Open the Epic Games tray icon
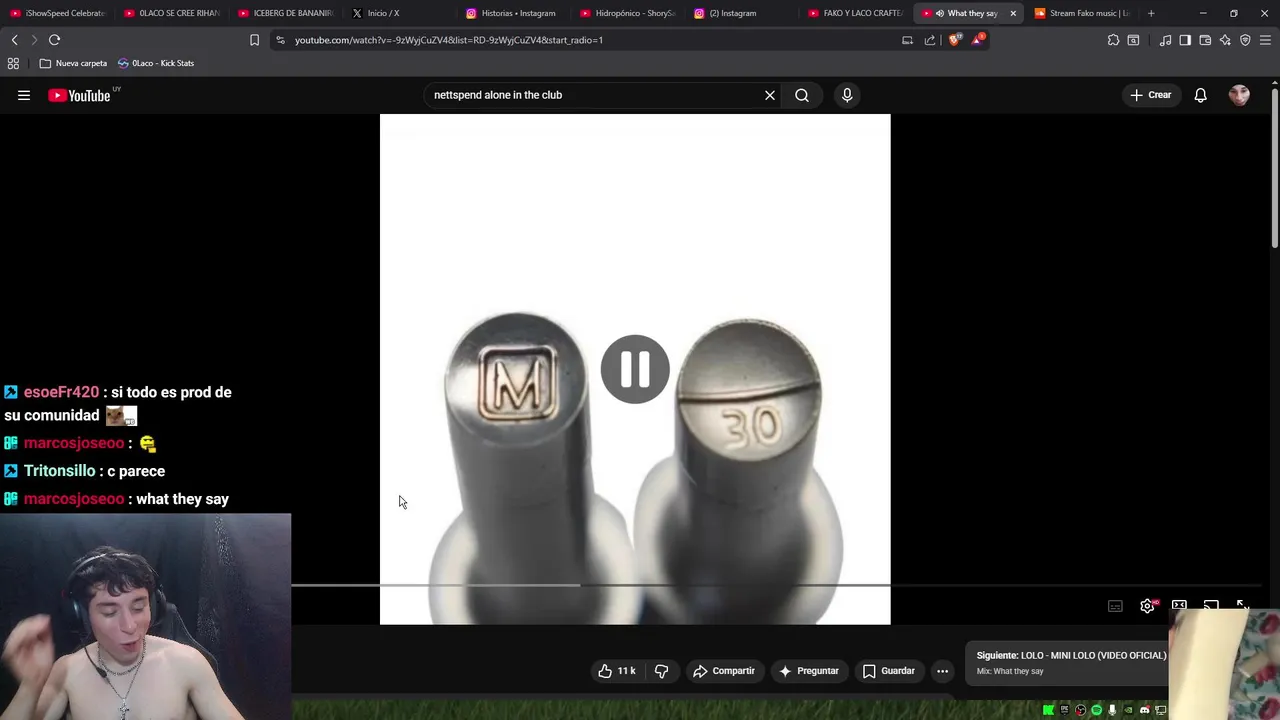The image size is (1280, 720). [x=1064, y=710]
